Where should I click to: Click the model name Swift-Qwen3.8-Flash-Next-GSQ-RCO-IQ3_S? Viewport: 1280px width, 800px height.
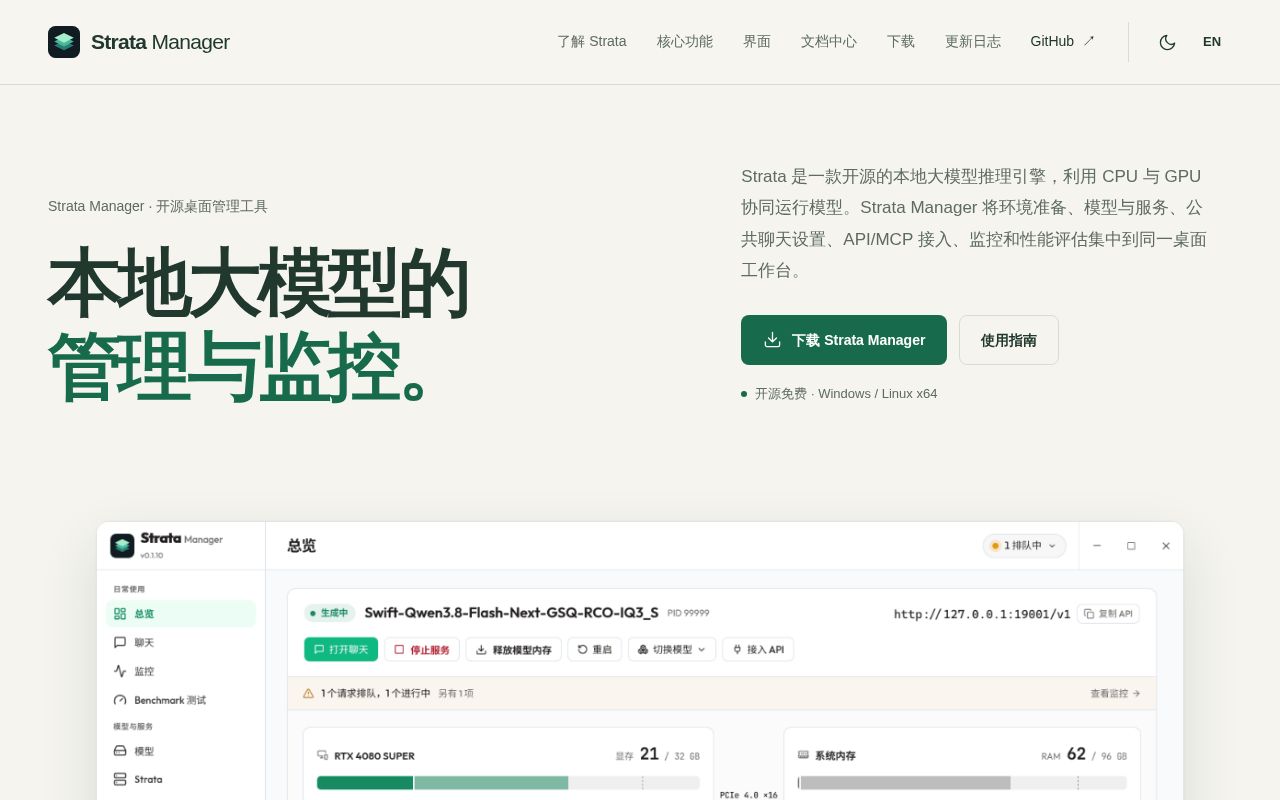pos(511,613)
